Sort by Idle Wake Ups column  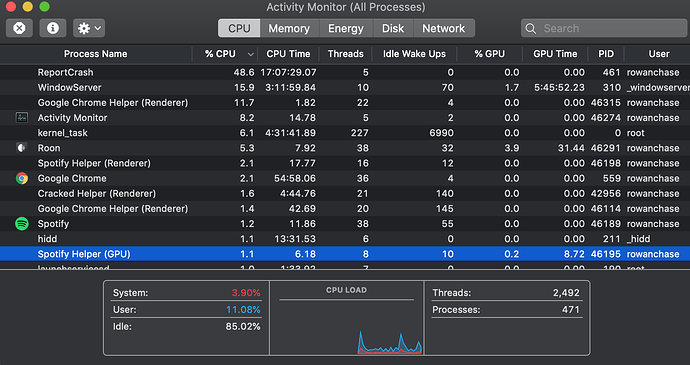pos(414,54)
